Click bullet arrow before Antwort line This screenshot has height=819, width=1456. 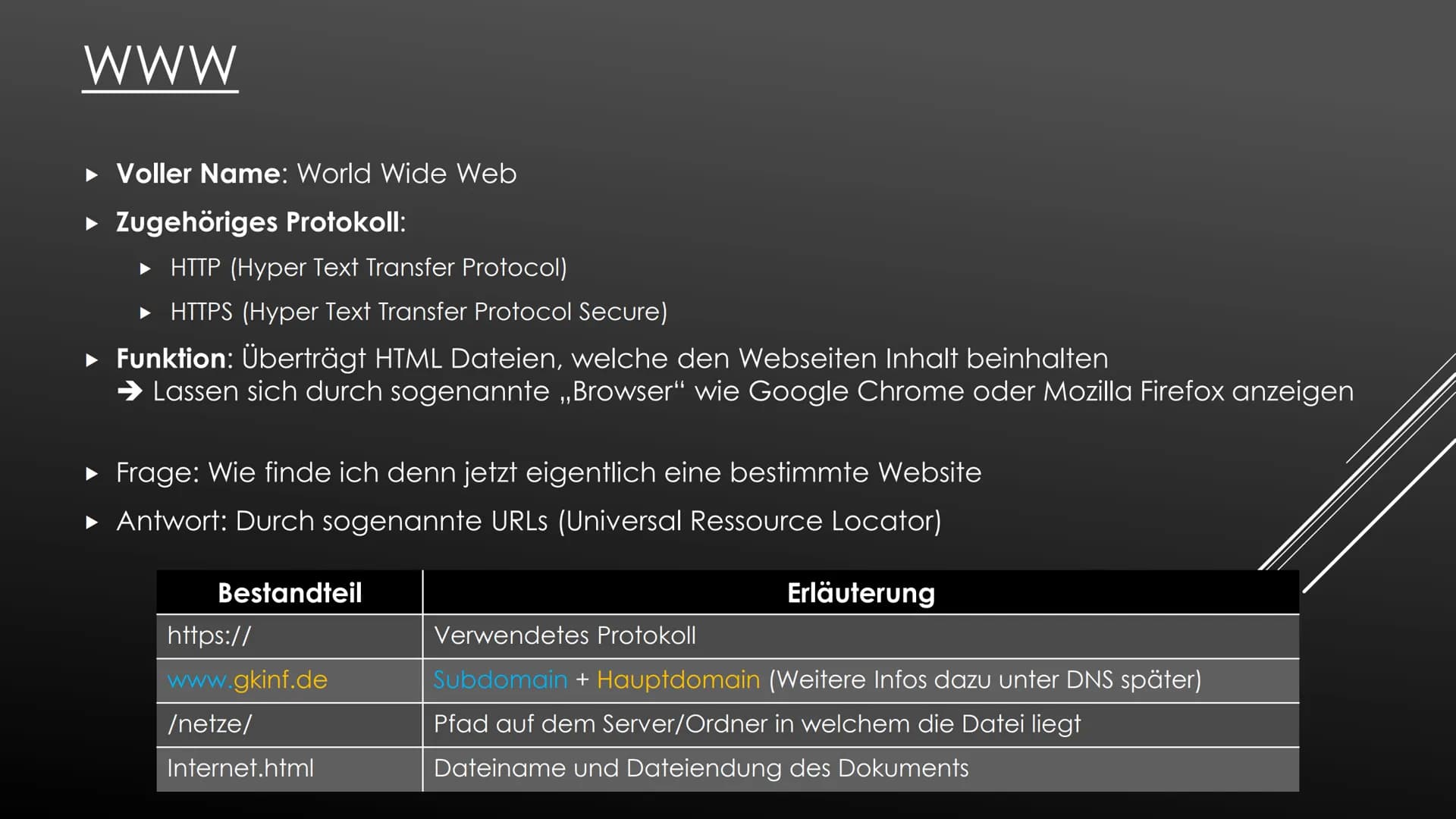(x=93, y=522)
